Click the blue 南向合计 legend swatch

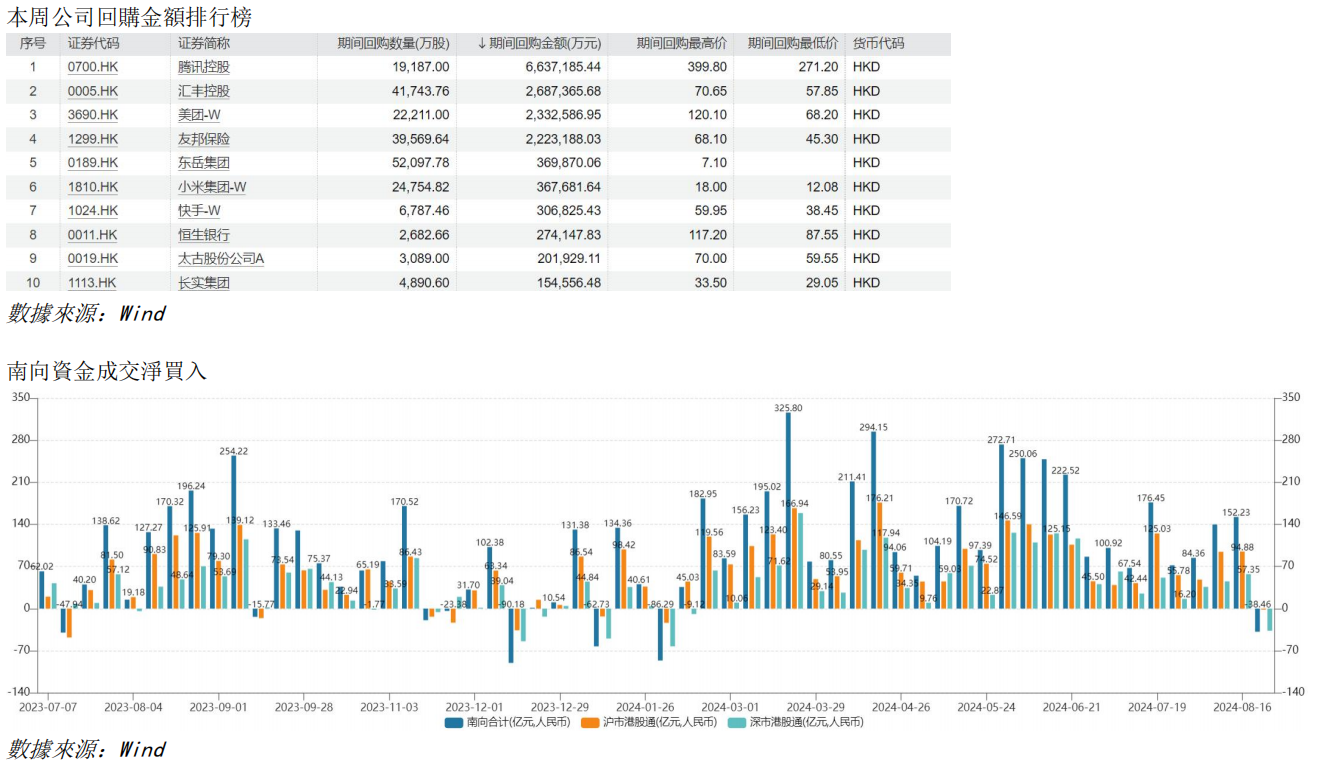click(455, 722)
